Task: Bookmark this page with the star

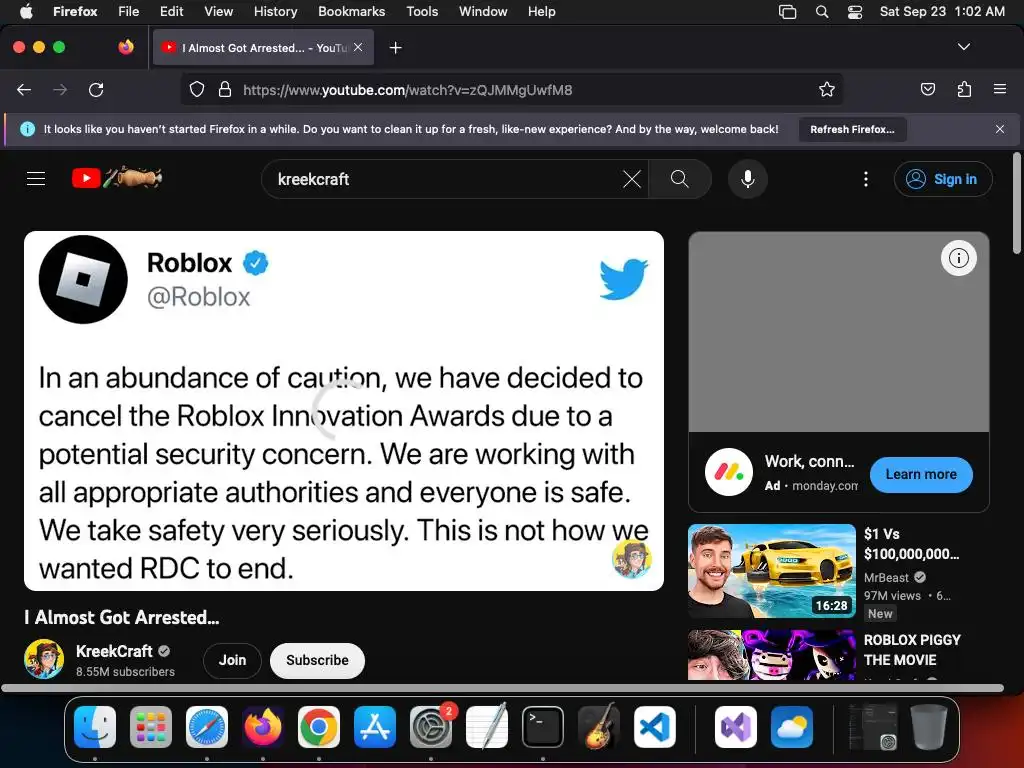Action: (827, 89)
